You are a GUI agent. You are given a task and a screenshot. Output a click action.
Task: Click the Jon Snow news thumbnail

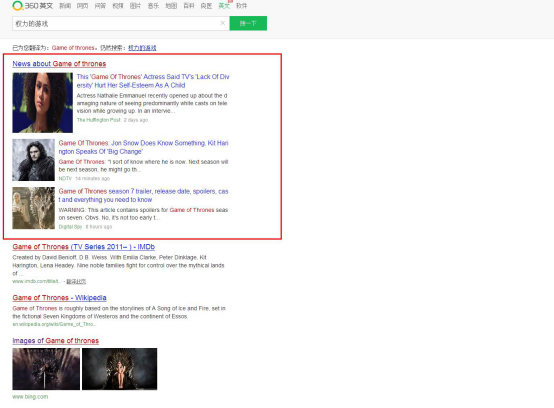[x=34, y=160]
